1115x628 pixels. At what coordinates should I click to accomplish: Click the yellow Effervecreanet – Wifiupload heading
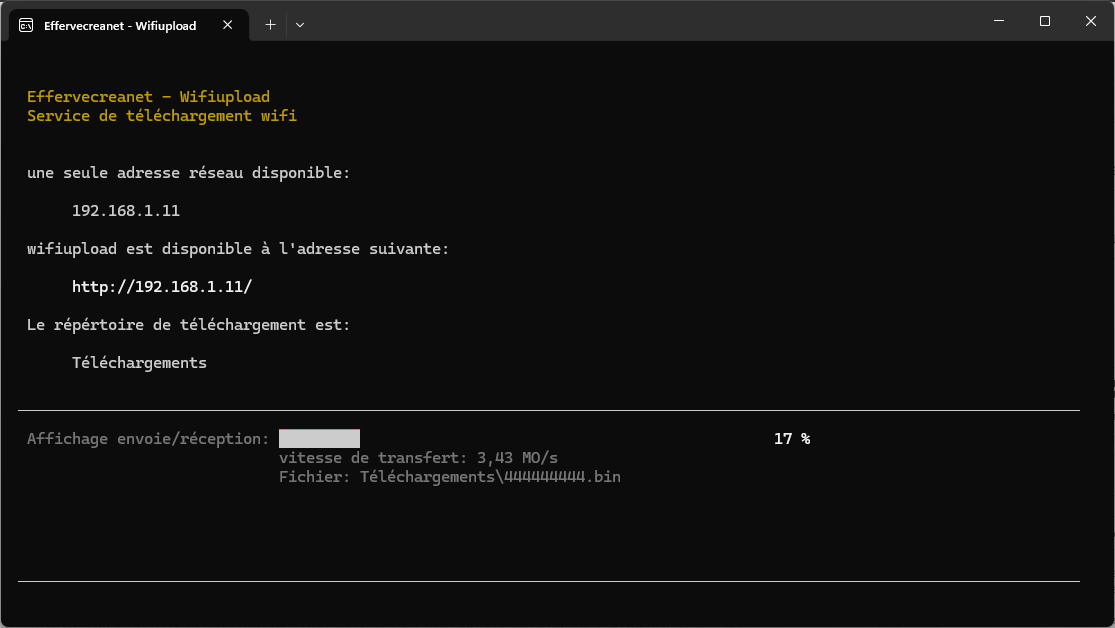148,97
